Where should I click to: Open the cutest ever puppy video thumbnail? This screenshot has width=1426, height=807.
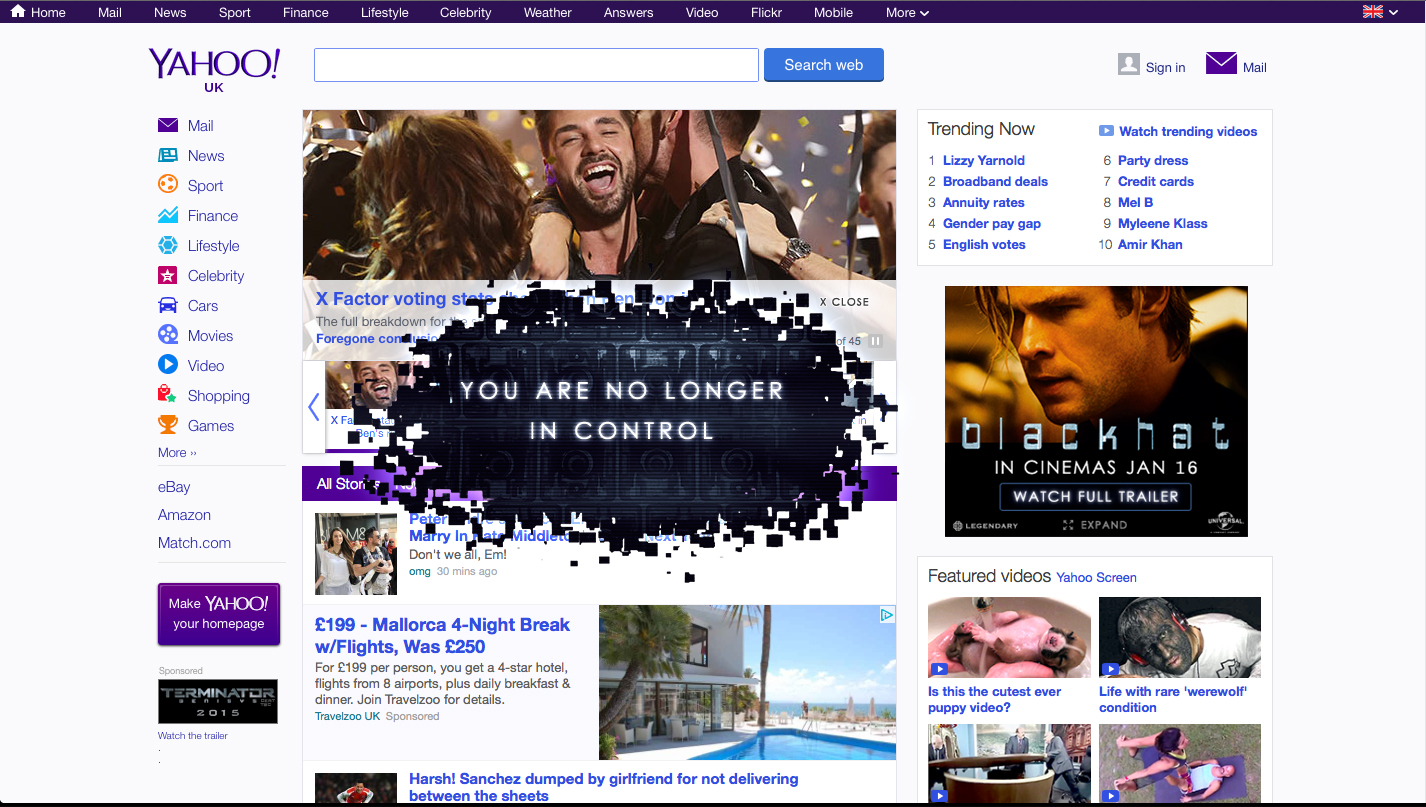1009,638
